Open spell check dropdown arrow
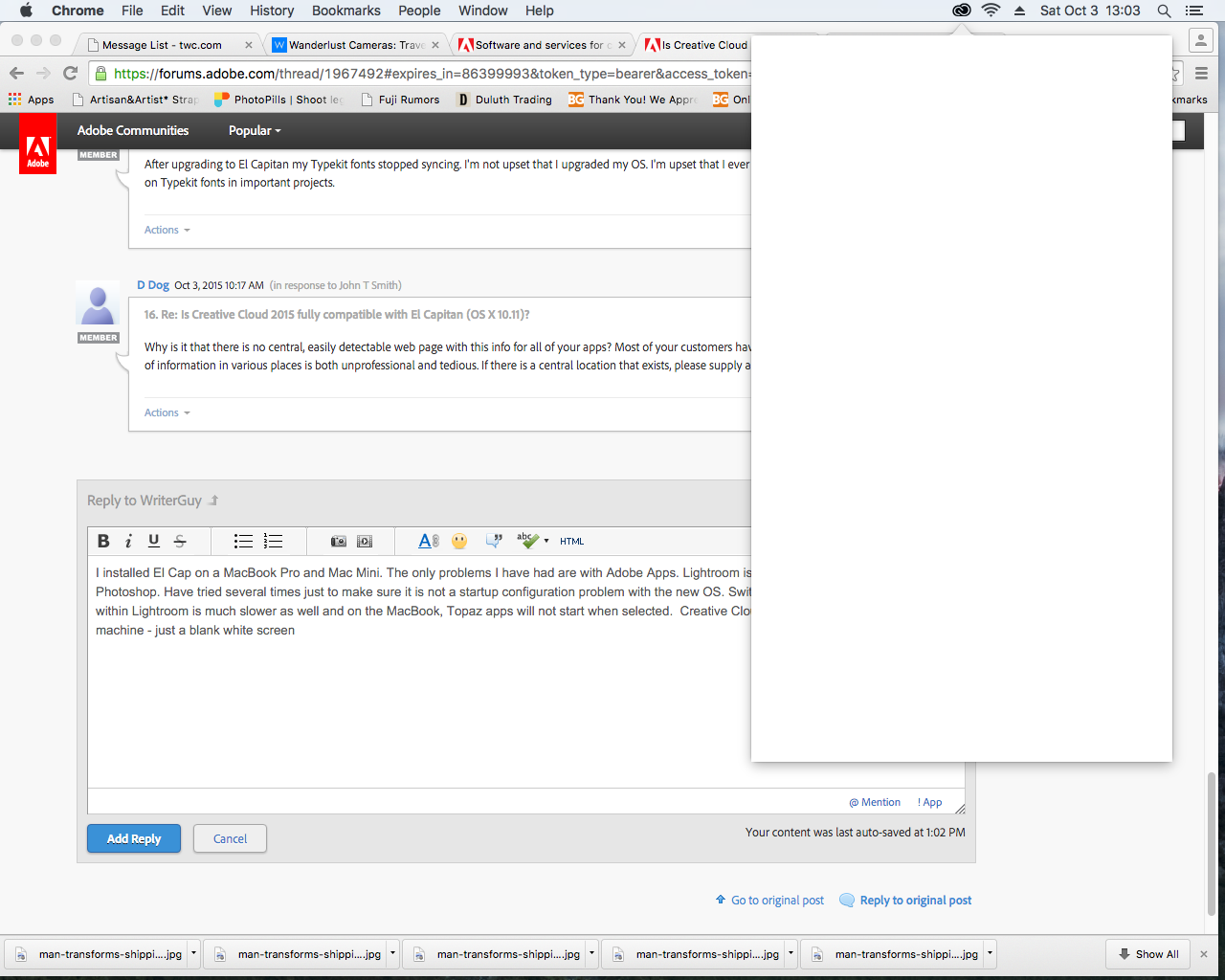 tap(546, 541)
